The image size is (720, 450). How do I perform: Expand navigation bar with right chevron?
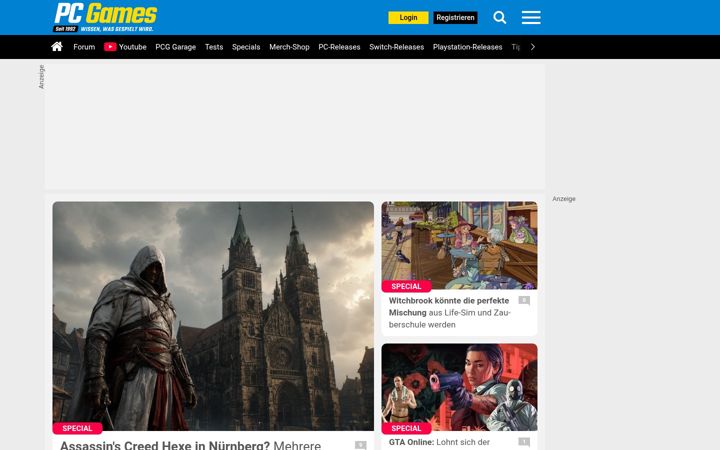[533, 47]
